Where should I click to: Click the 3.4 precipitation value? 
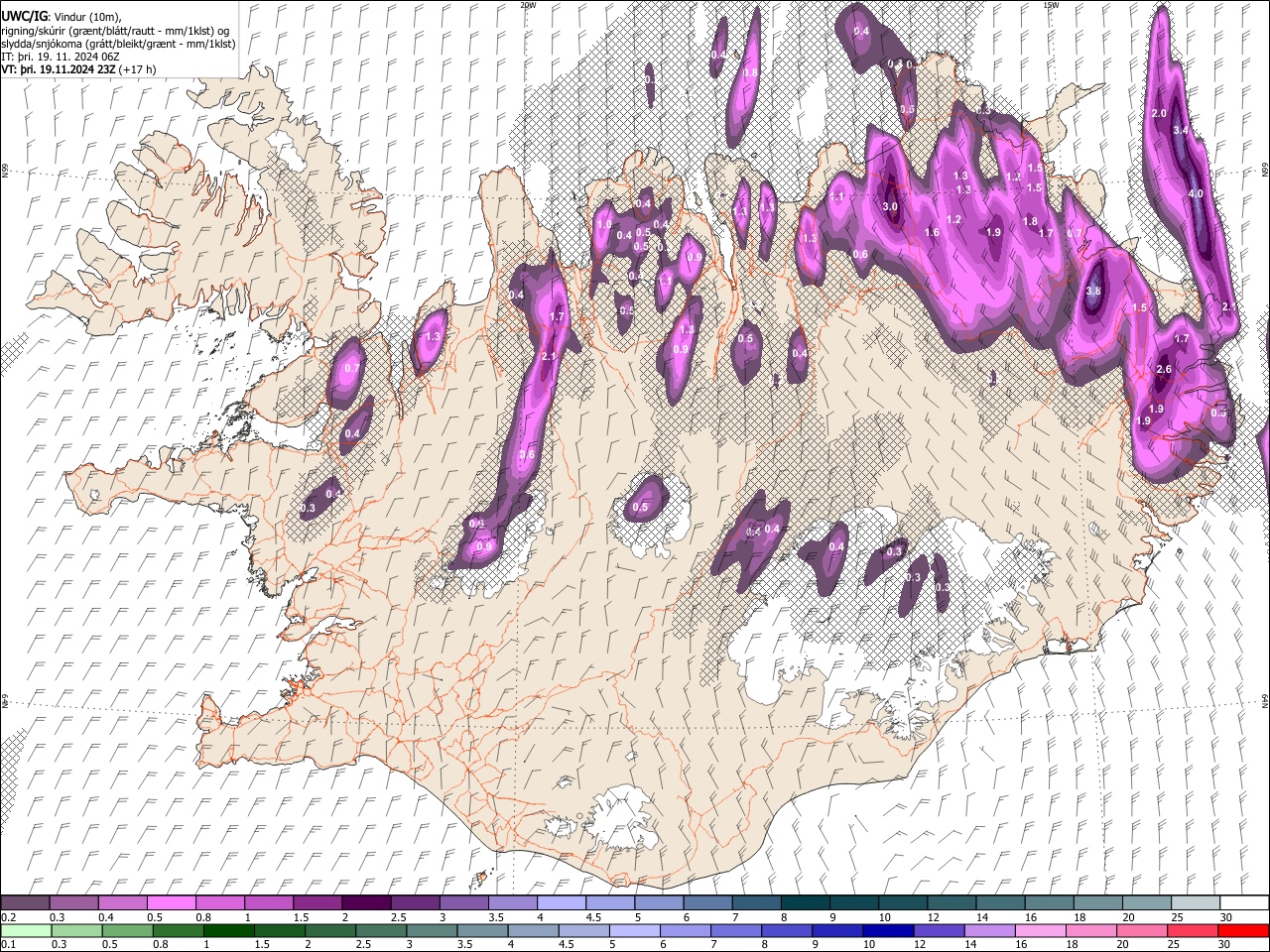pyautogui.click(x=1181, y=131)
